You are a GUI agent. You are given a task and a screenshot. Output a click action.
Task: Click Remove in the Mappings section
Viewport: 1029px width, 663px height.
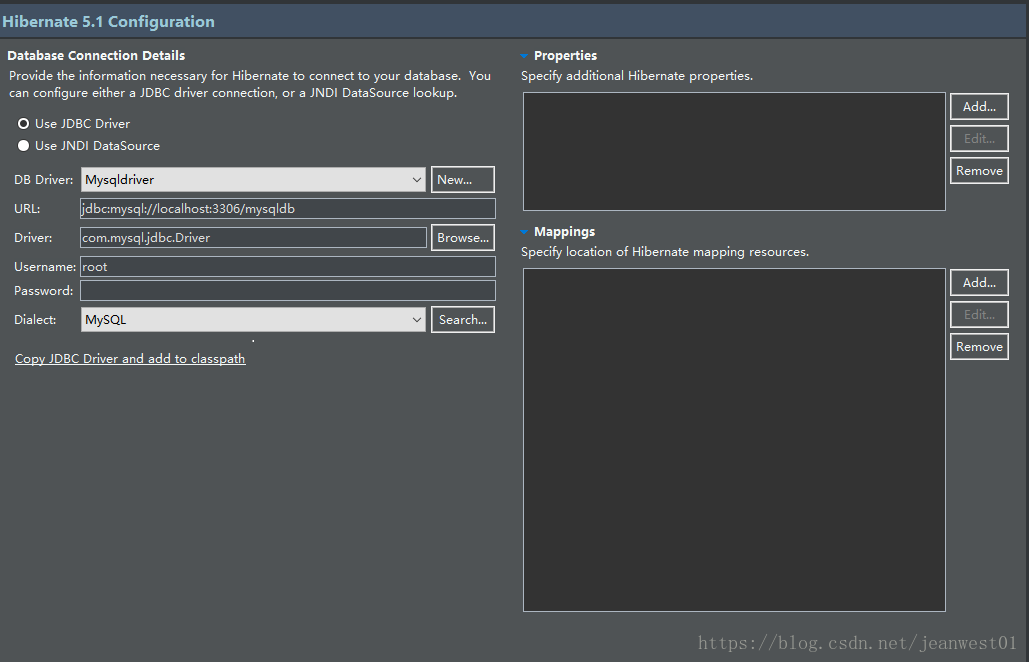(x=979, y=347)
